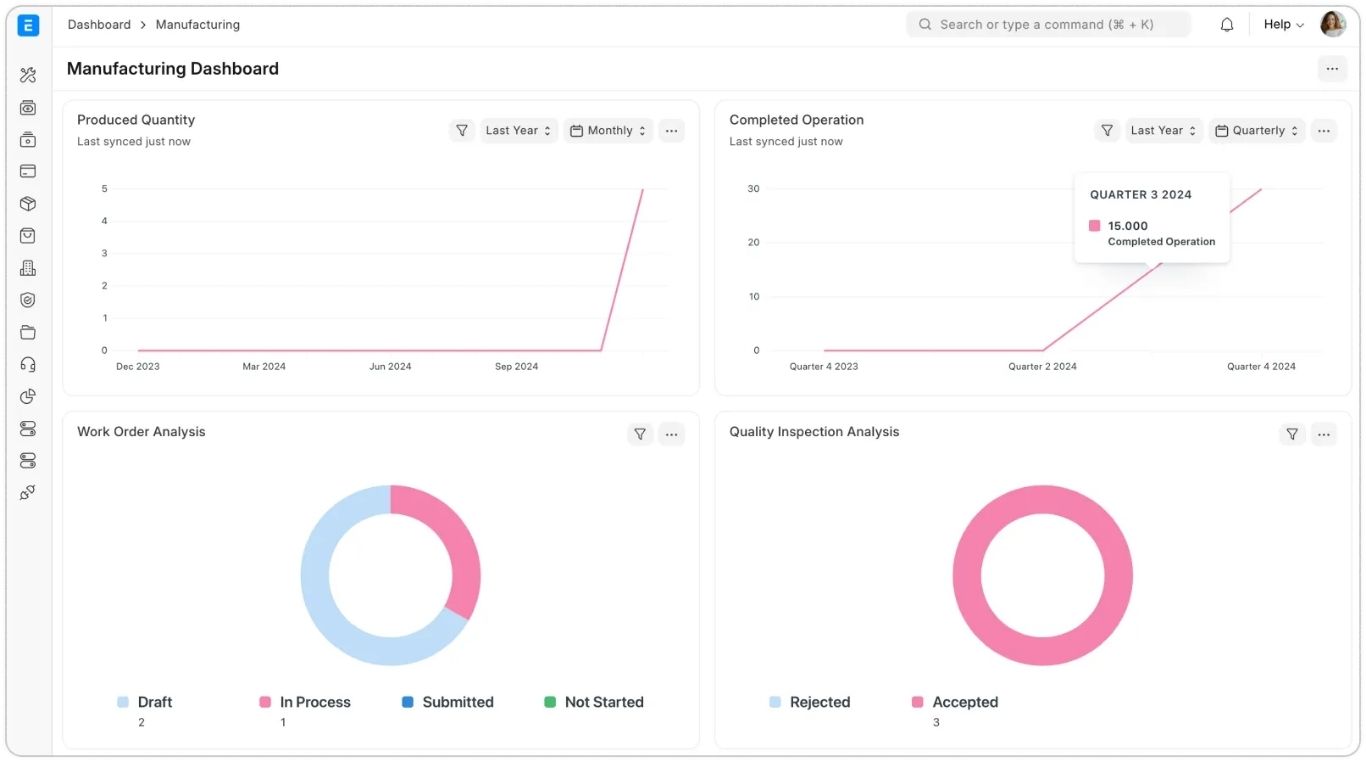This screenshot has width=1366, height=768.
Task: Click the pie chart sidebar icon
Action: 28,397
